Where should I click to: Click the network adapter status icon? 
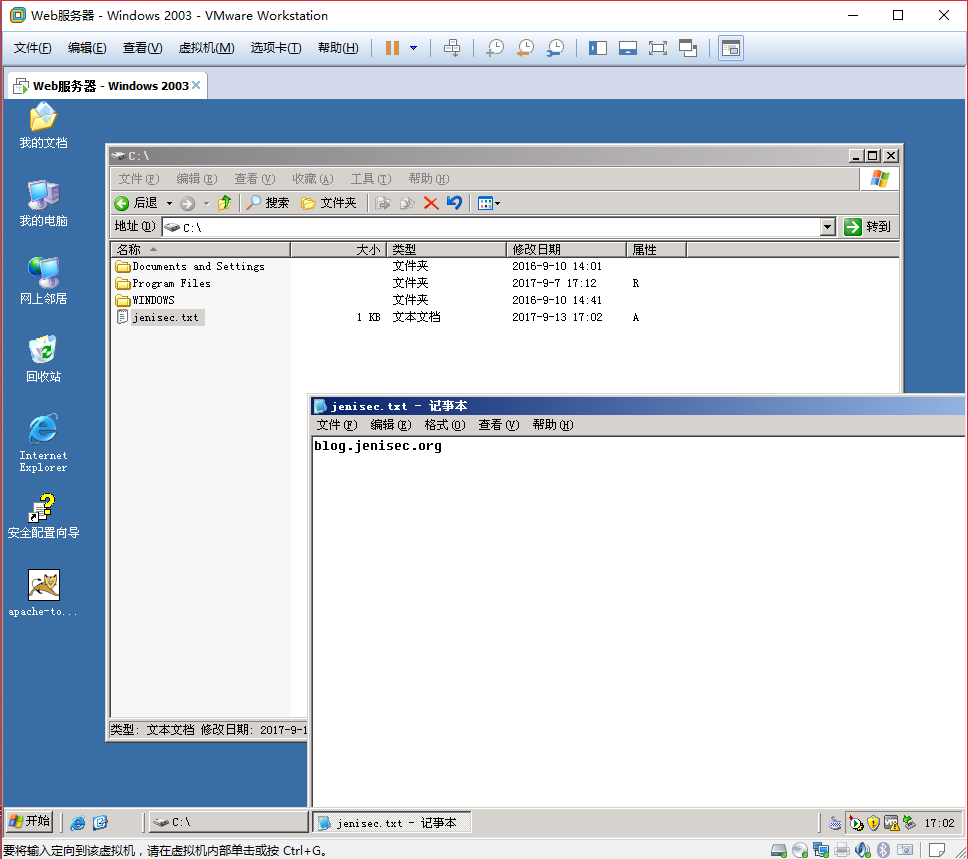point(821,850)
